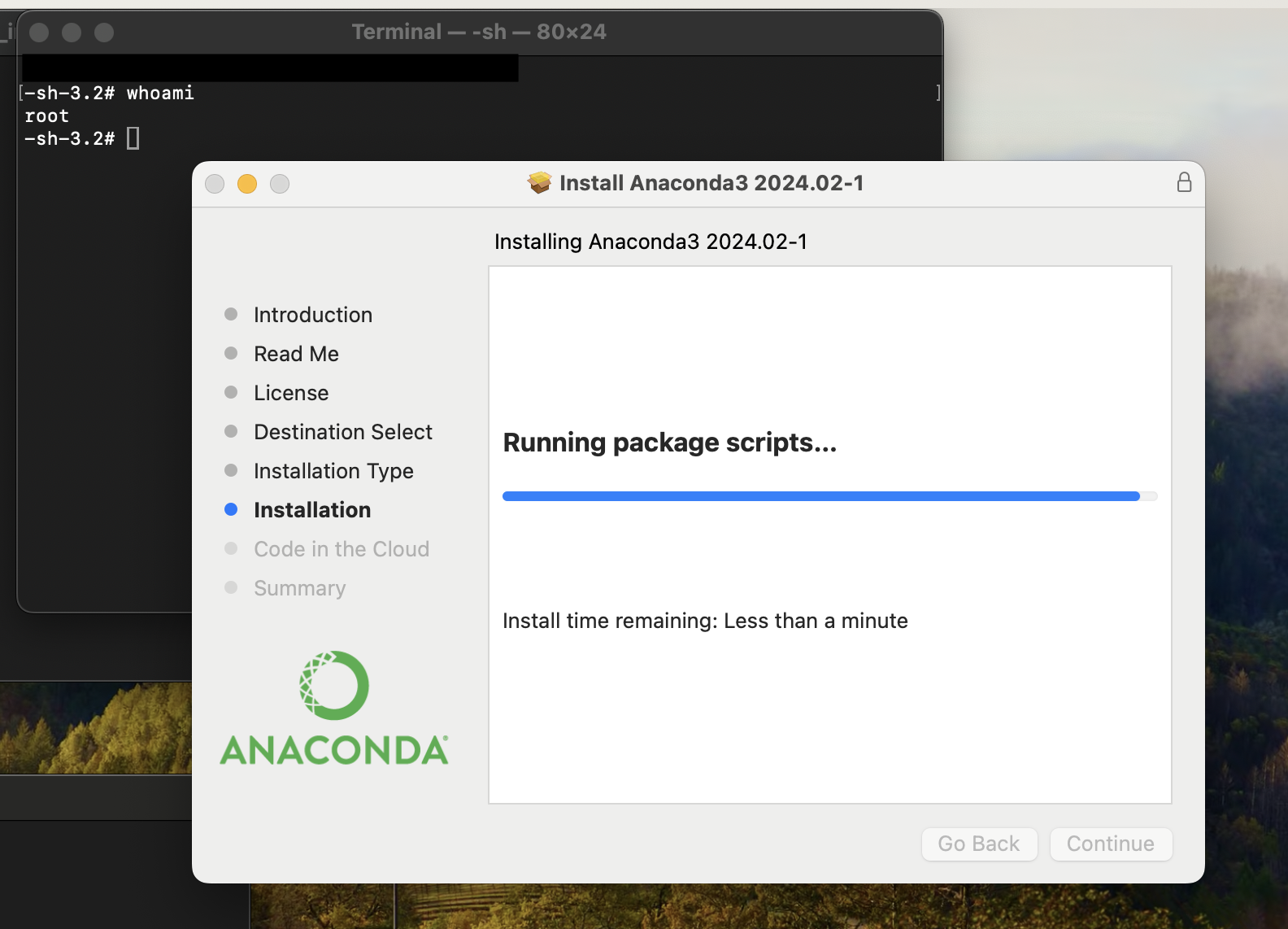This screenshot has width=1288, height=929.
Task: Click the Terminal window title text
Action: point(479,32)
